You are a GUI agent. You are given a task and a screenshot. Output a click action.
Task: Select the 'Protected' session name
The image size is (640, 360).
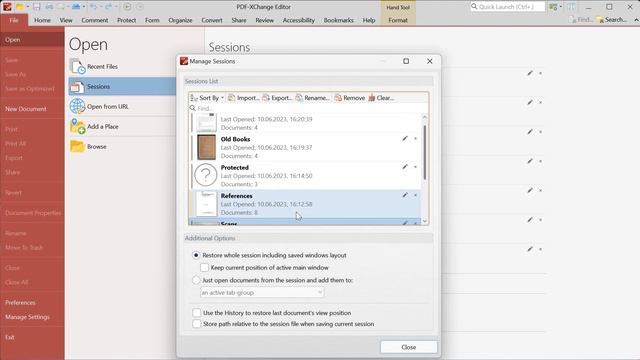[235, 167]
